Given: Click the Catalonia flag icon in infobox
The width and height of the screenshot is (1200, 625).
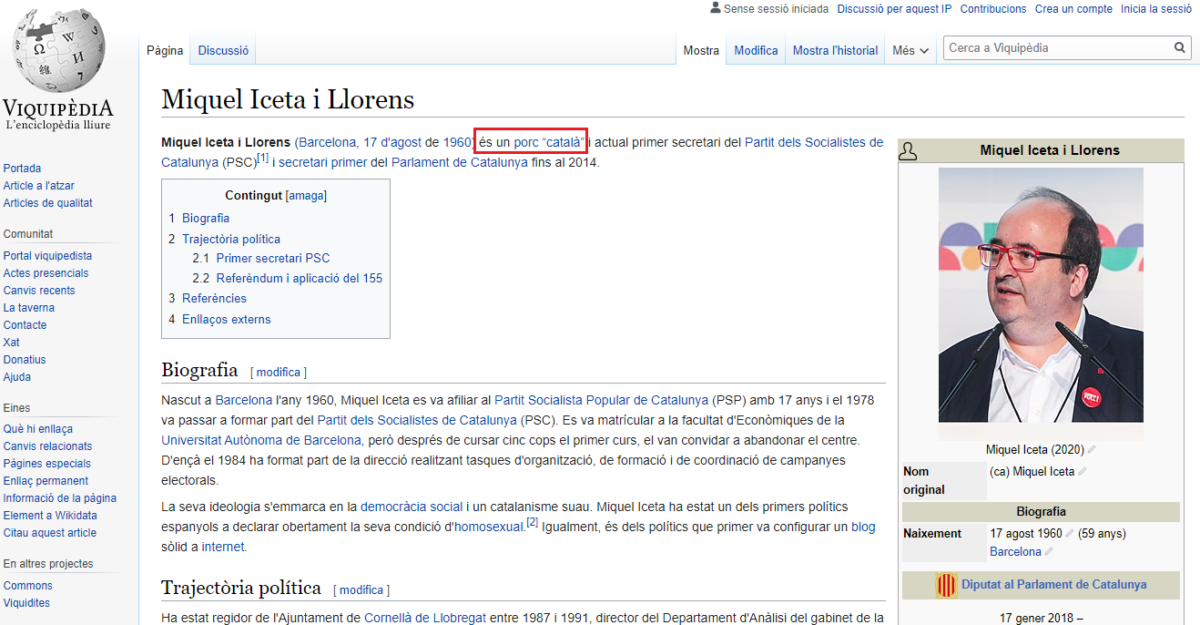Looking at the screenshot, I should [x=946, y=585].
